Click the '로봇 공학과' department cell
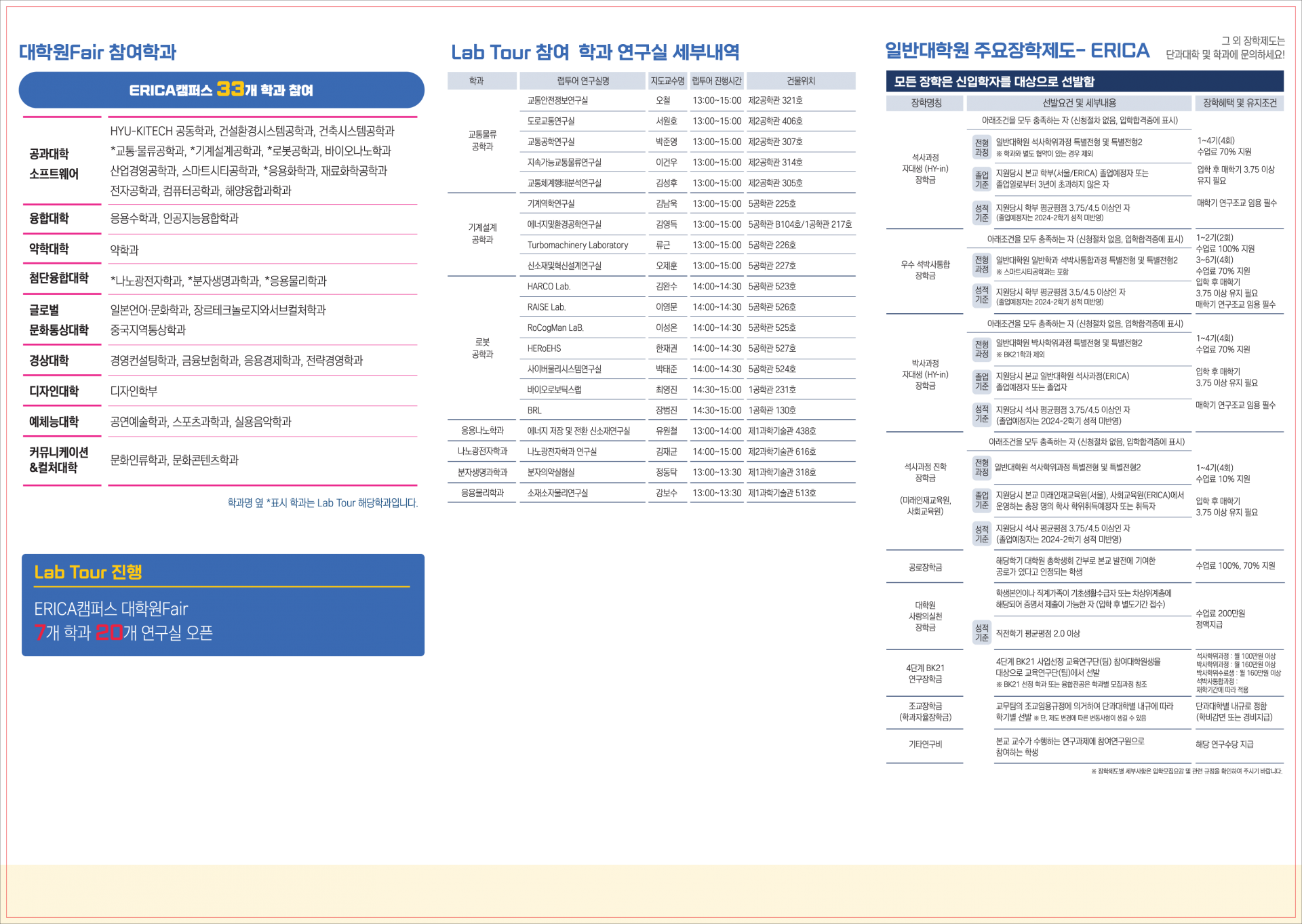Viewport: 1302px width, 924px height. (482, 348)
